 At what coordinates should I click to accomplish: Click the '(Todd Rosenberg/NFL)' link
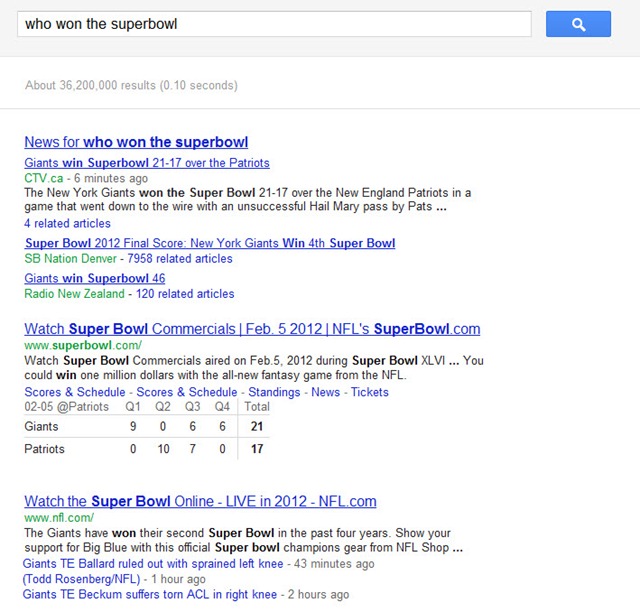[x=80, y=579]
